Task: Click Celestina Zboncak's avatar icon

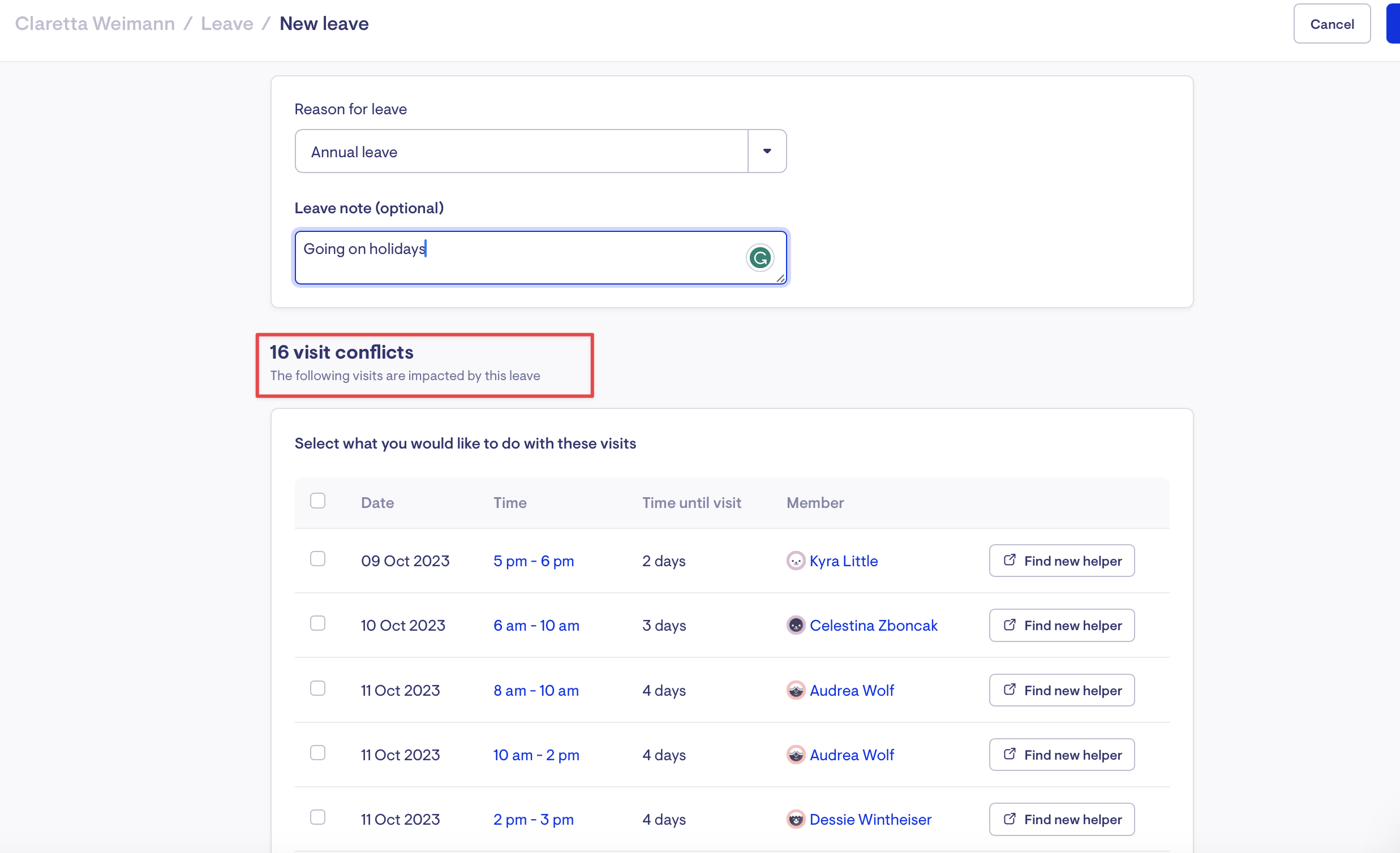Action: (796, 625)
